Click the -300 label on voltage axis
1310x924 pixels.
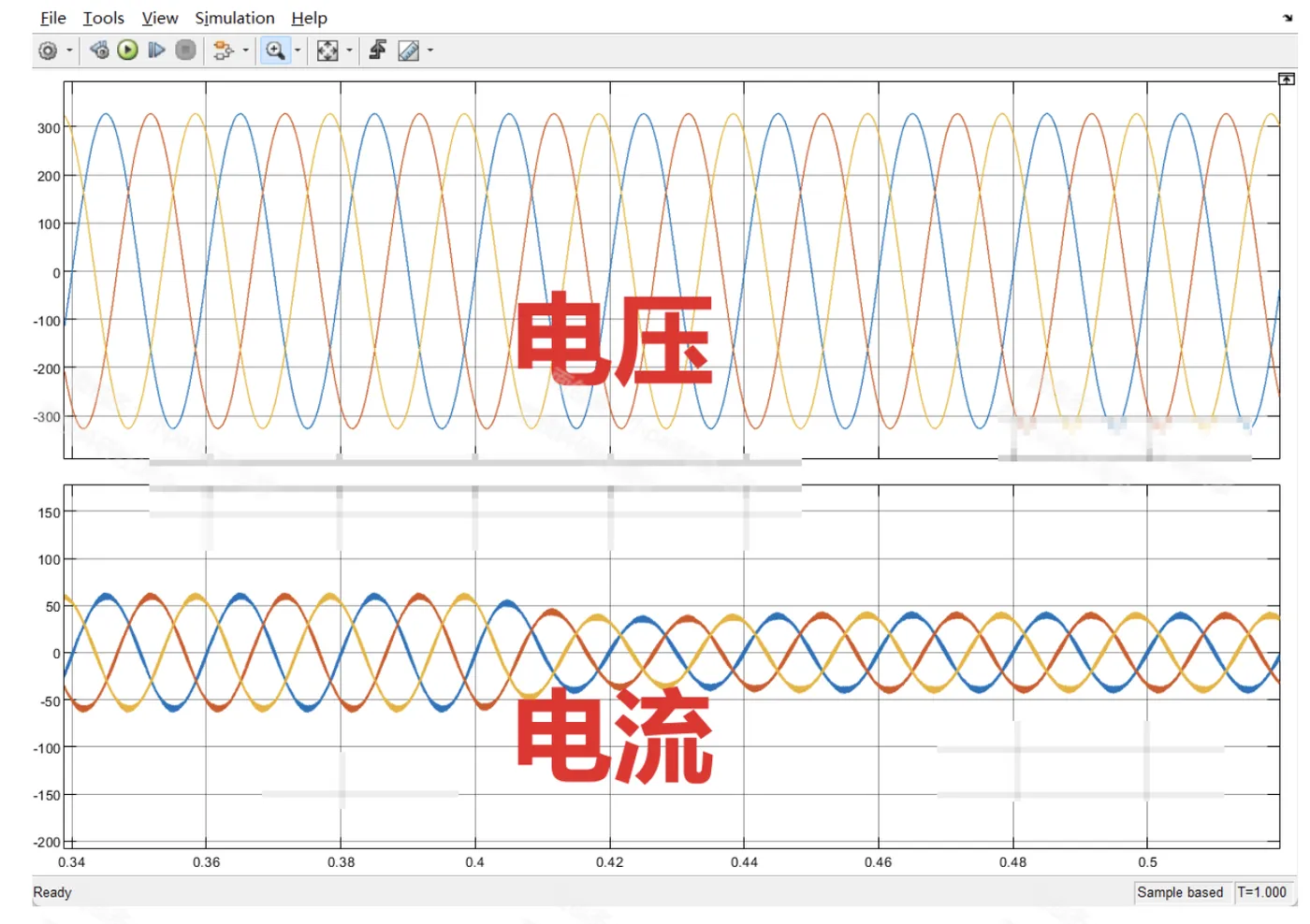[x=47, y=417]
